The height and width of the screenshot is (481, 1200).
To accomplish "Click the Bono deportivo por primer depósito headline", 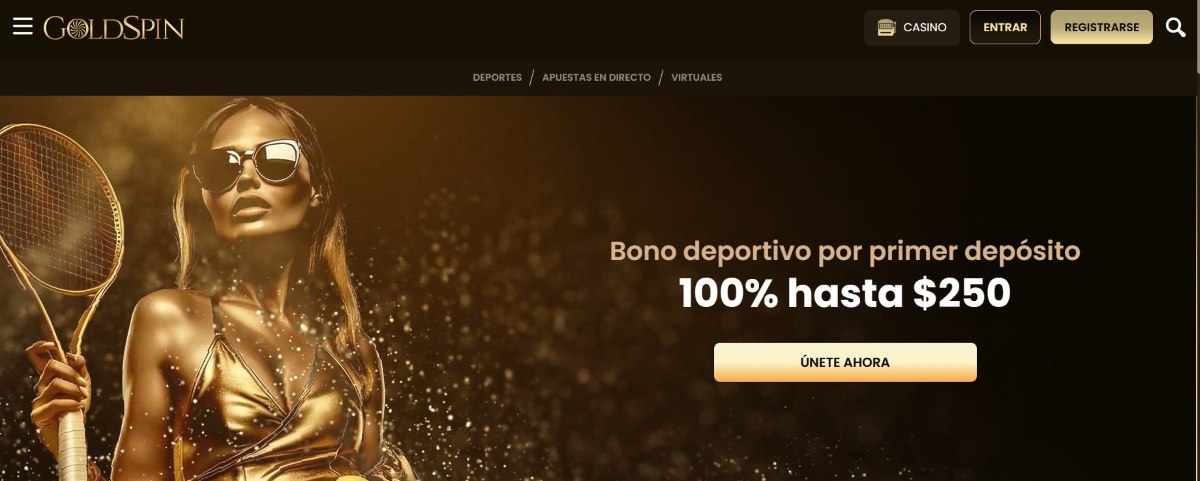I will [845, 251].
